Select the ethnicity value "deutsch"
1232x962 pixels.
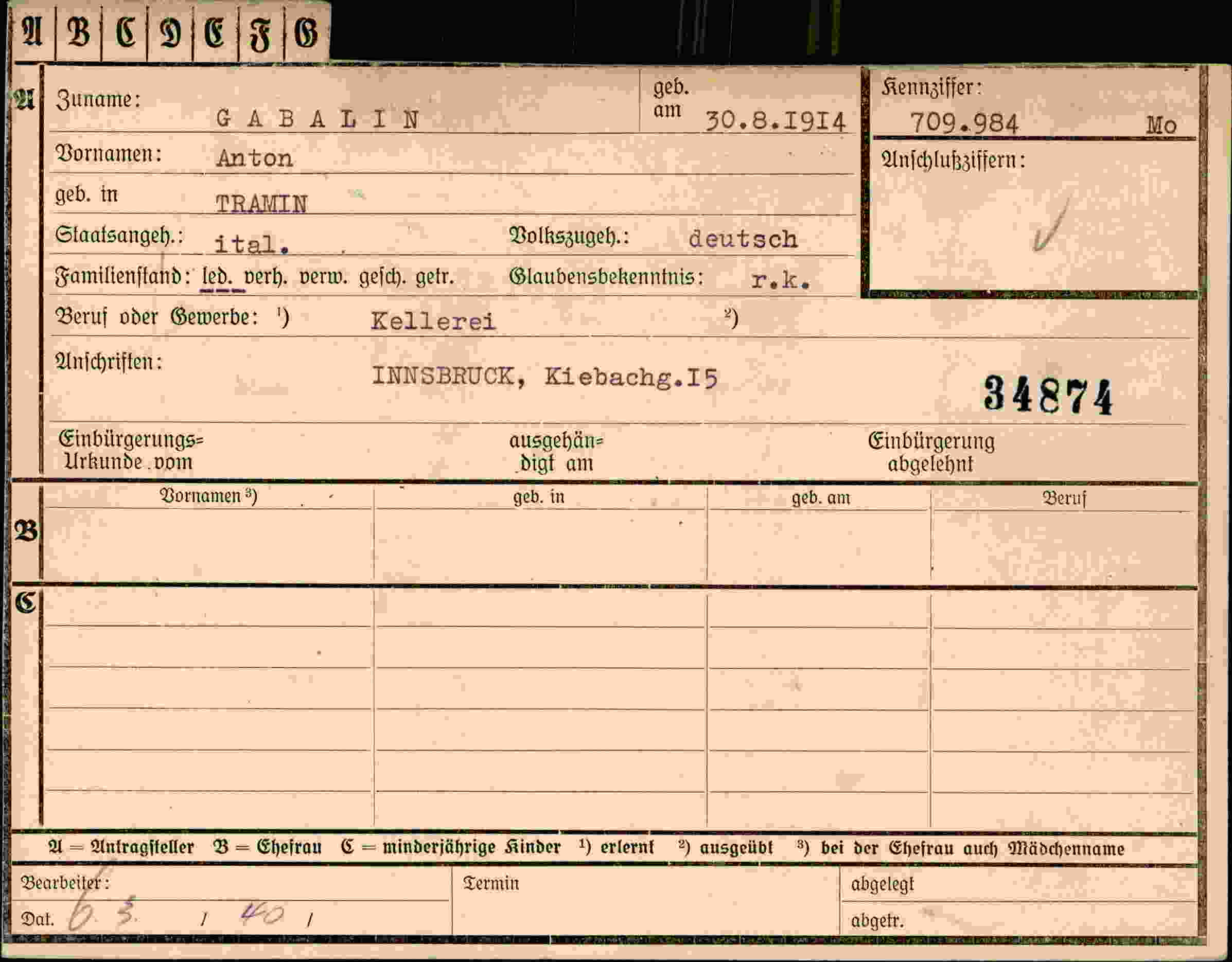click(743, 239)
